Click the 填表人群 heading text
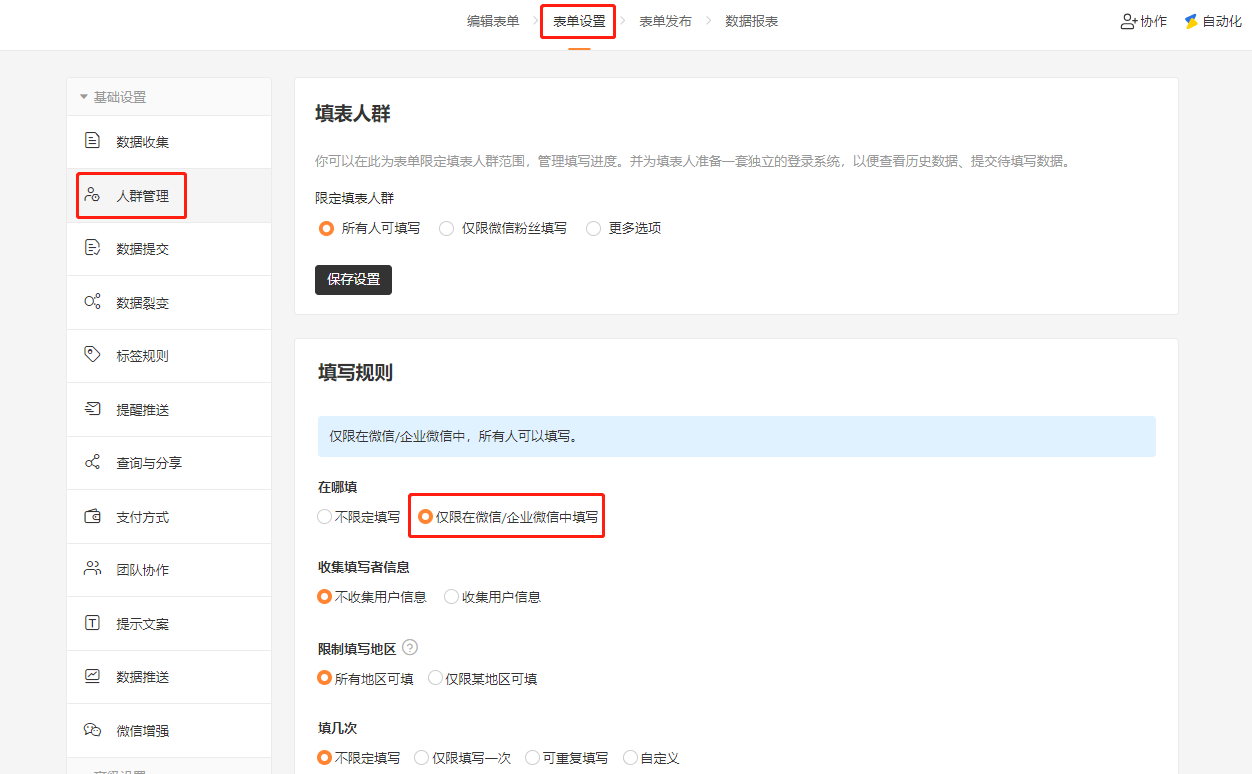Screen dimensions: 1252x774 [x=353, y=114]
